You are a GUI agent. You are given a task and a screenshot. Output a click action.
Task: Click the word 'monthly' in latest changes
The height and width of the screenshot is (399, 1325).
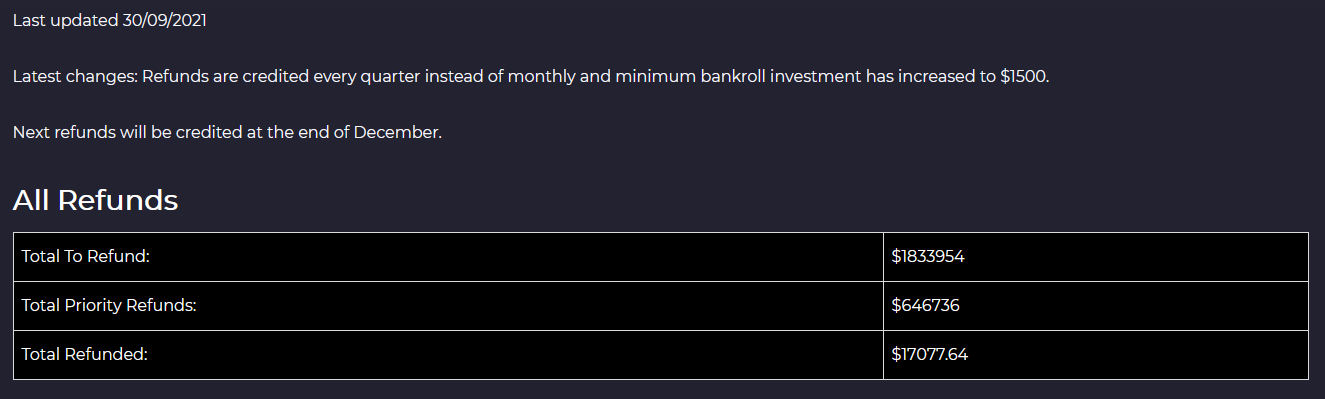coord(541,77)
